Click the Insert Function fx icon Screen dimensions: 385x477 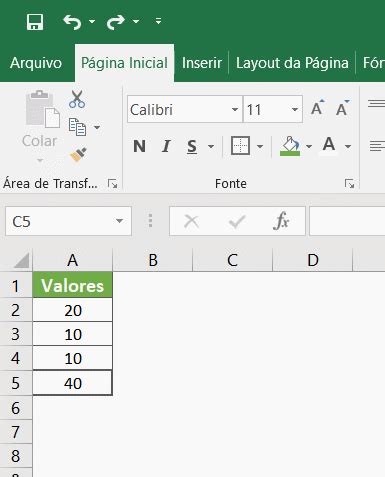(281, 221)
